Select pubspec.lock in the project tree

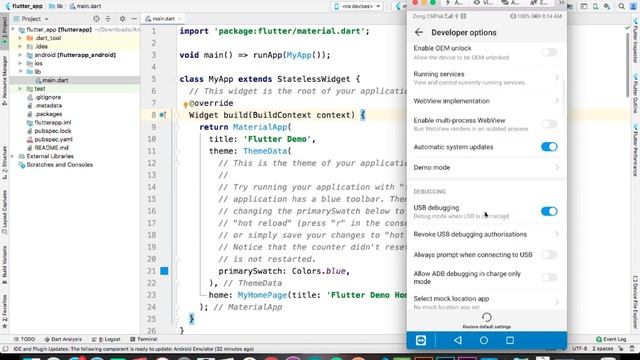point(53,131)
